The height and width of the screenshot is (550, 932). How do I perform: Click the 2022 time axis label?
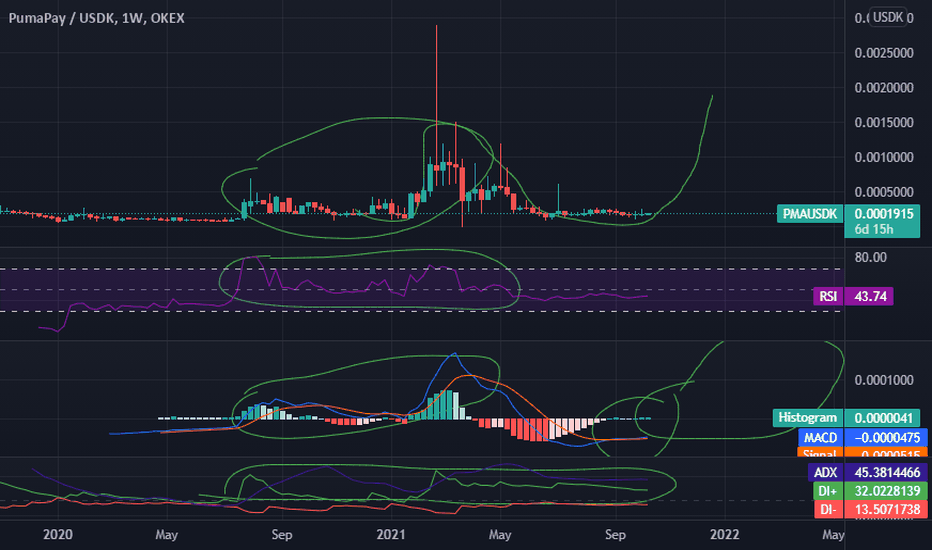(x=725, y=535)
